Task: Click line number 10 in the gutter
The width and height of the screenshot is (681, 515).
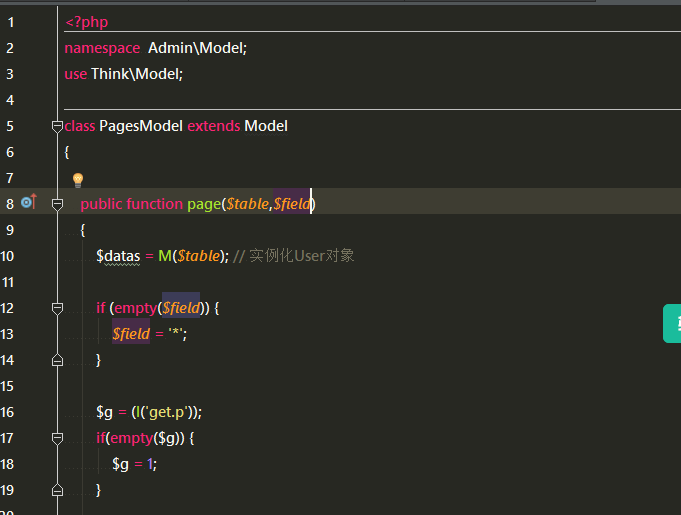Action: point(9,256)
